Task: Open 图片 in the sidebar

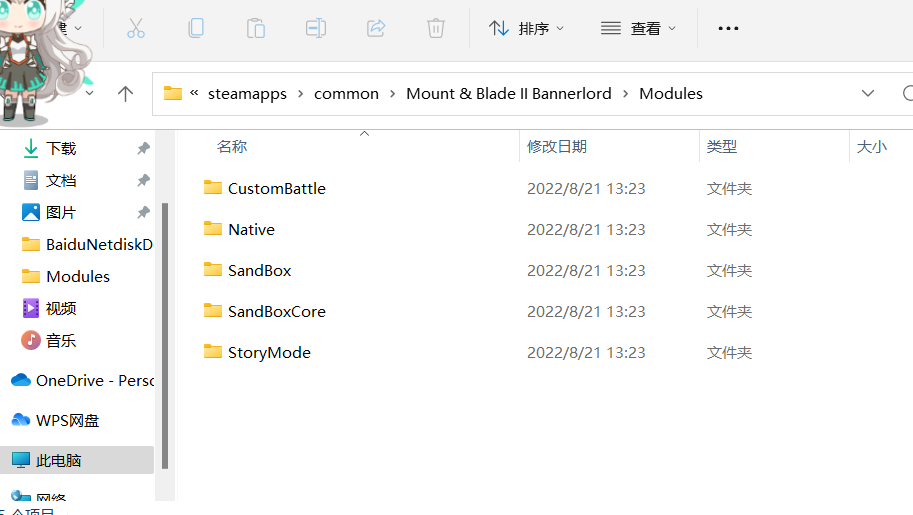Action: 61,213
